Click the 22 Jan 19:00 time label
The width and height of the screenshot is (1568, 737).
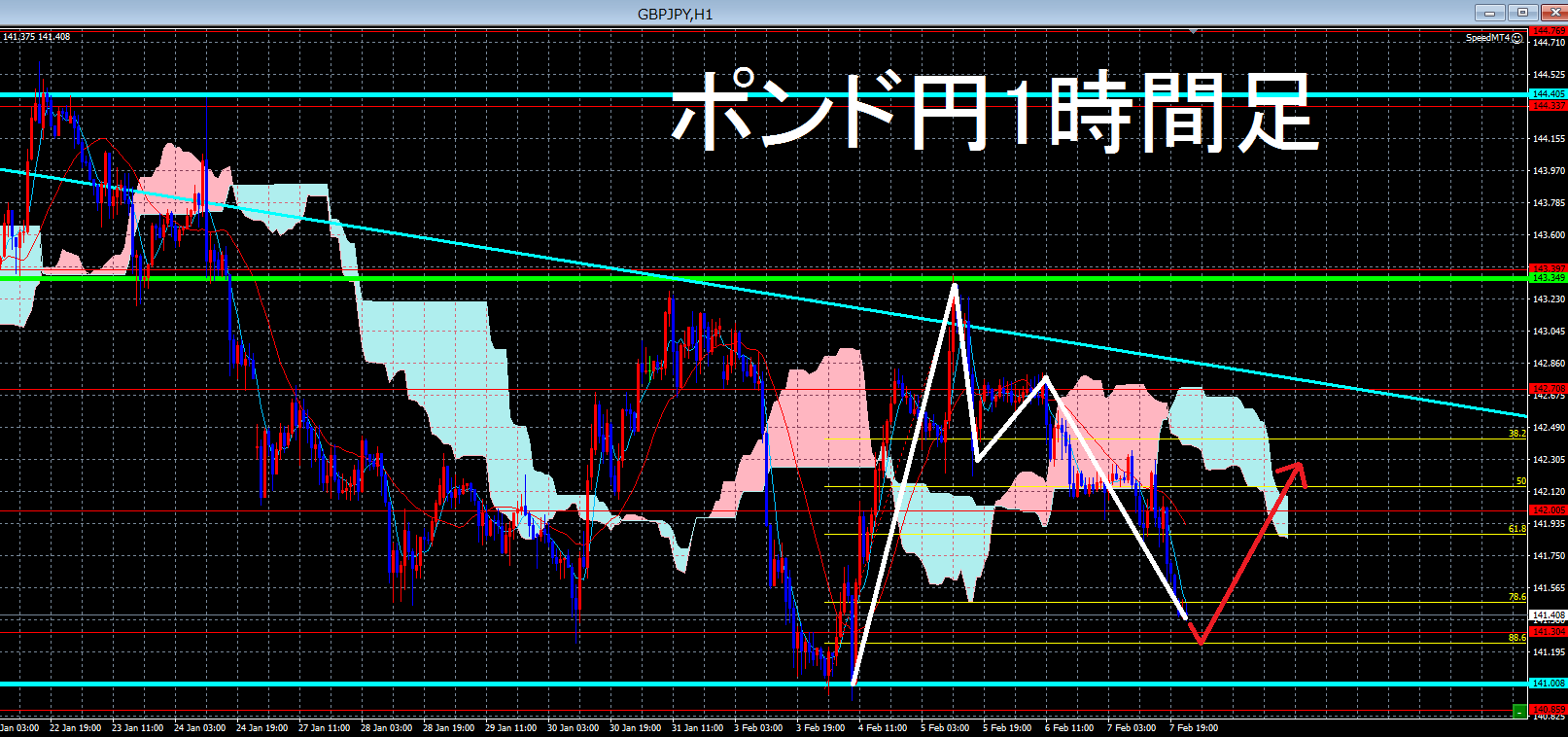pos(75,728)
